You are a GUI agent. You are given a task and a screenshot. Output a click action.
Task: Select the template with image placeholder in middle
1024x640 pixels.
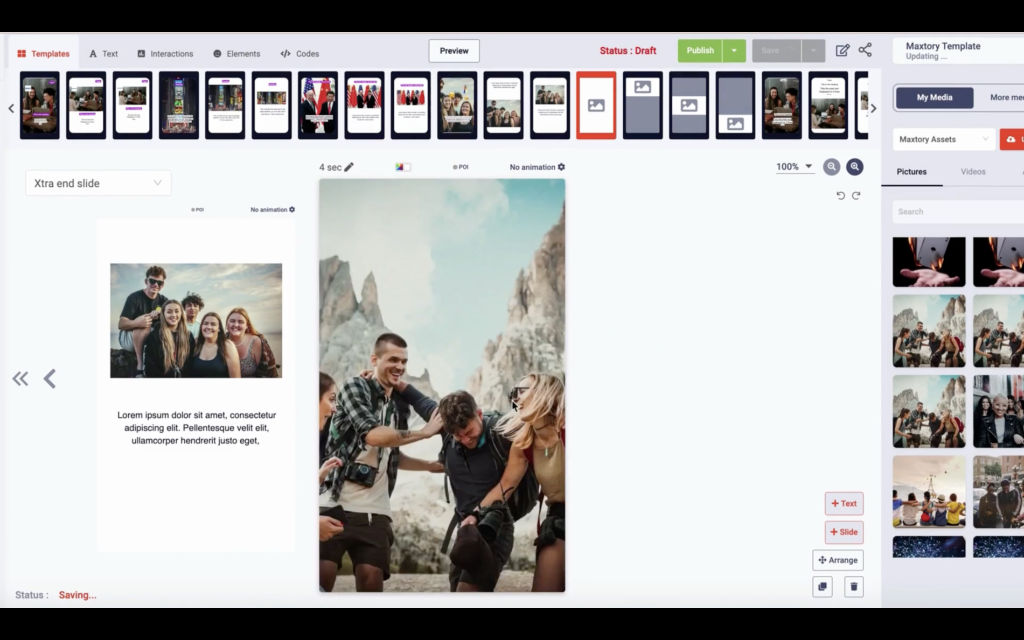pos(689,105)
